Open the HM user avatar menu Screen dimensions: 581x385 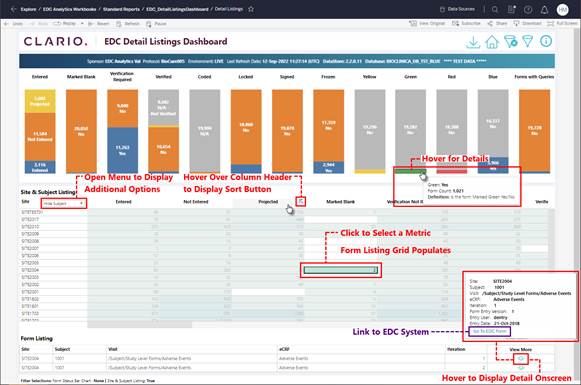(562, 10)
